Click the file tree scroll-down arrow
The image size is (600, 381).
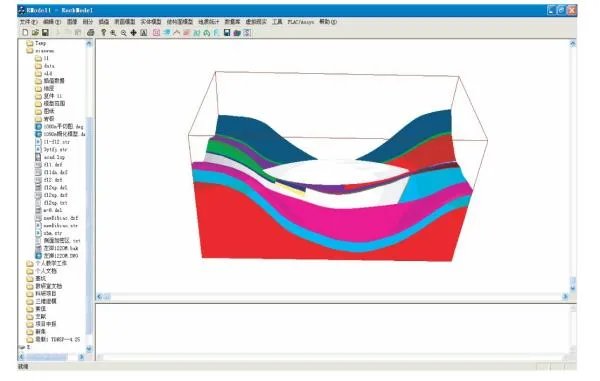pos(89,349)
